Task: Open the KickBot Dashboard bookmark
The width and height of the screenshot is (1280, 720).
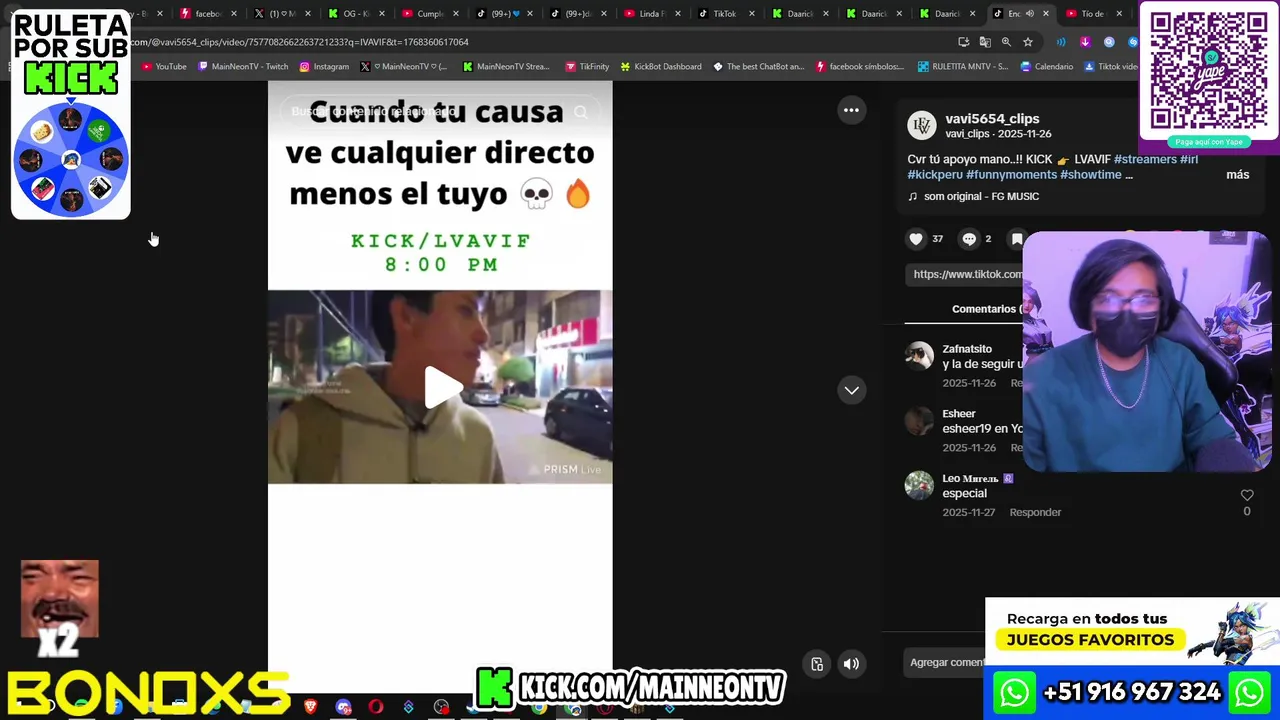Action: pos(661,67)
